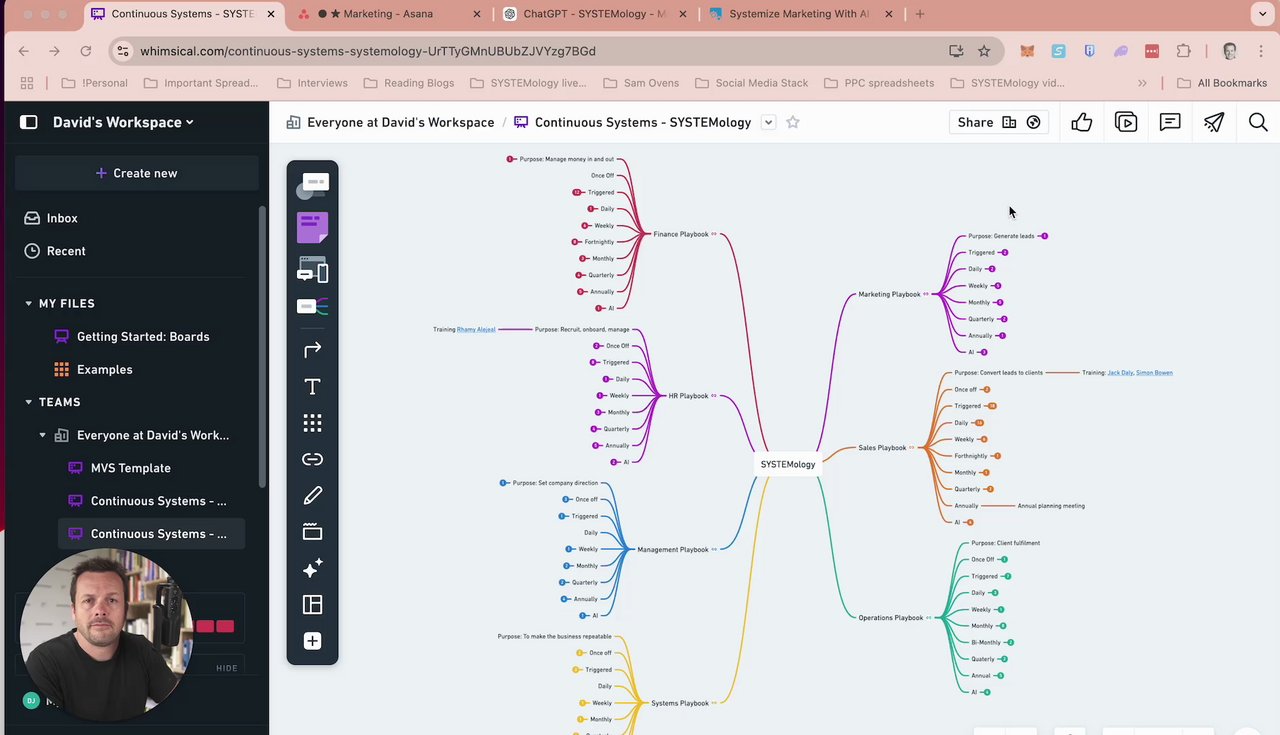Select the purple sticky note tool
This screenshot has width=1280, height=735.
[312, 228]
